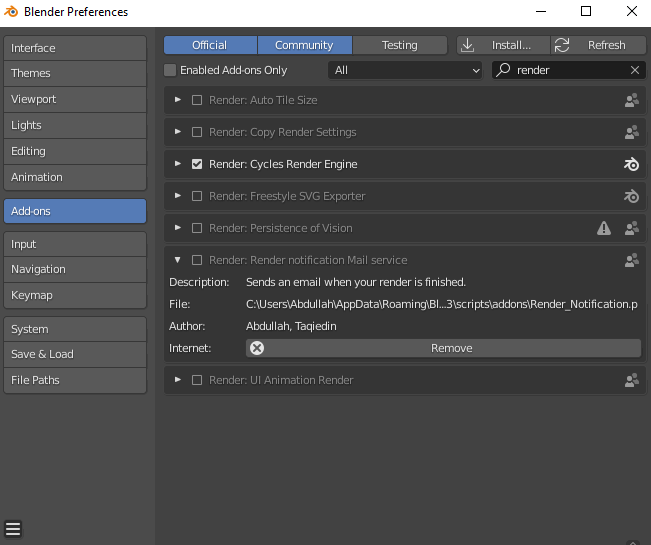The image size is (651, 545).
Task: Click community icon on UI Animation Render row
Action: click(x=631, y=380)
